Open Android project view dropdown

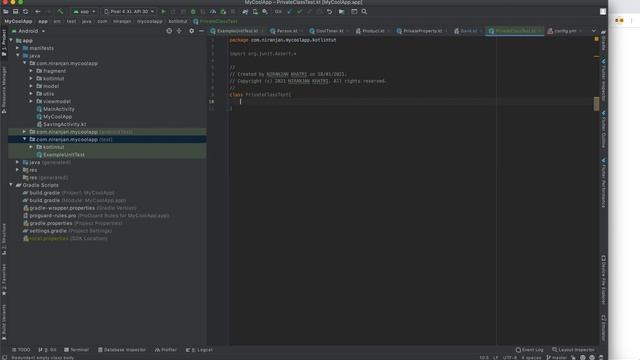28,31
